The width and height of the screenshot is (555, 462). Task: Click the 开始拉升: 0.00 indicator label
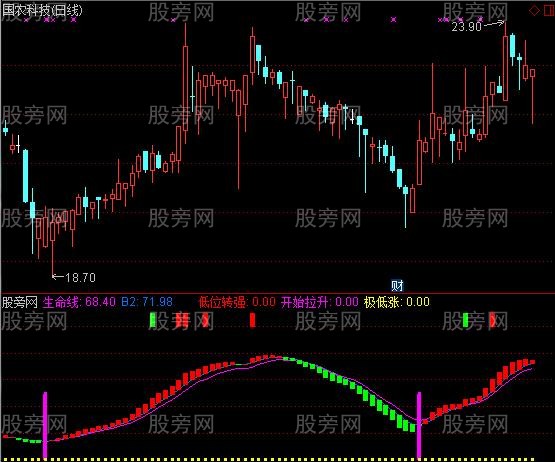(320, 302)
